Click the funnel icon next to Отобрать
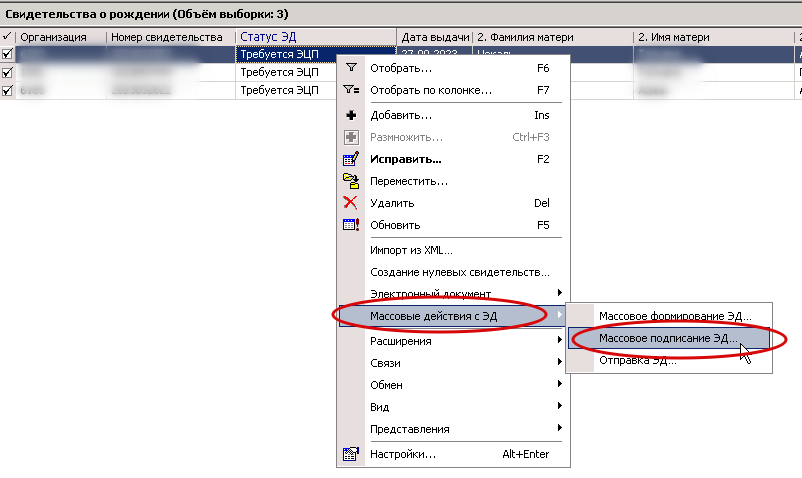Image resolution: width=802 pixels, height=478 pixels. point(351,68)
